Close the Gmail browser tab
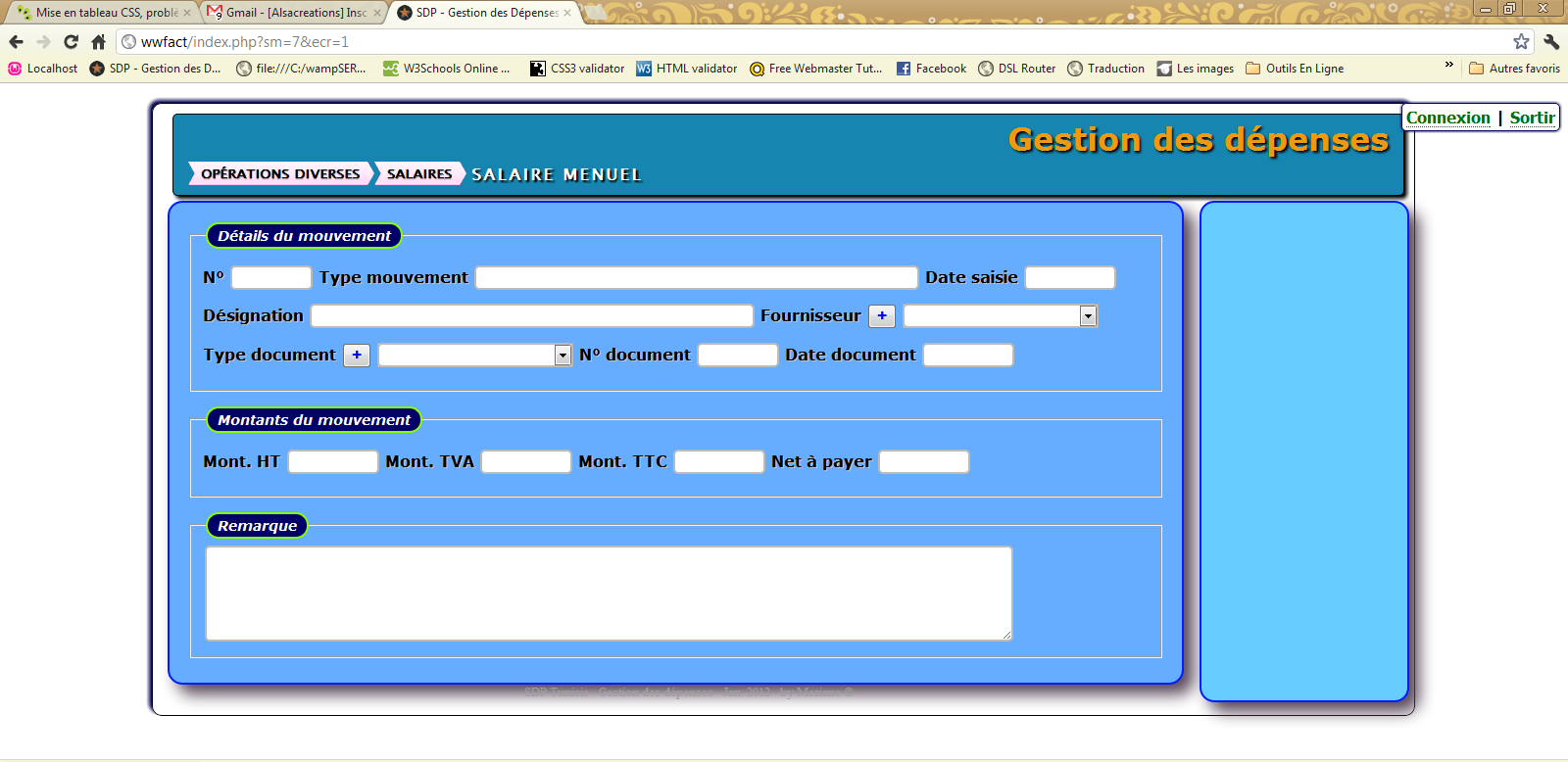1568x762 pixels. coord(377,13)
